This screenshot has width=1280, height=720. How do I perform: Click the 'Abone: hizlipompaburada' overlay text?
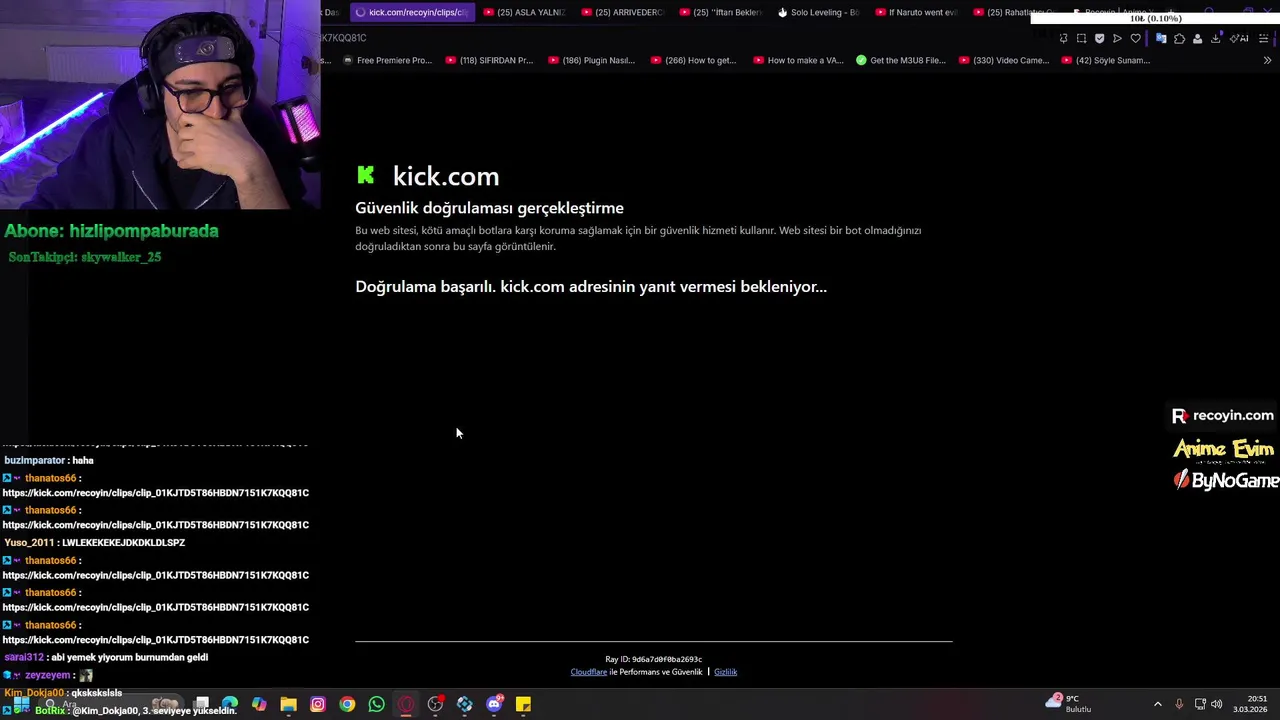[x=111, y=231]
